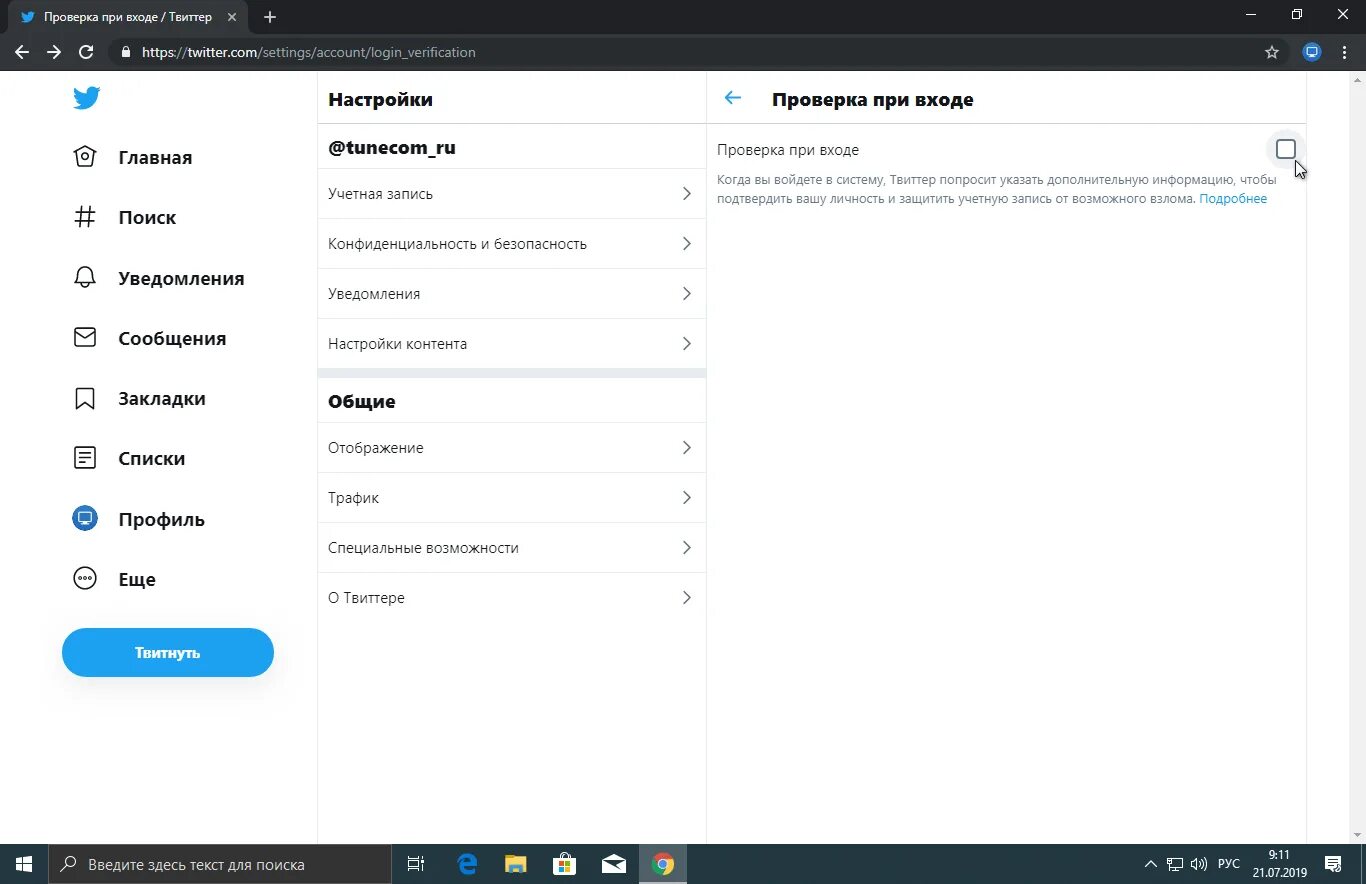The width and height of the screenshot is (1366, 884).
Task: Open Task View in taskbar
Action: pos(416,864)
